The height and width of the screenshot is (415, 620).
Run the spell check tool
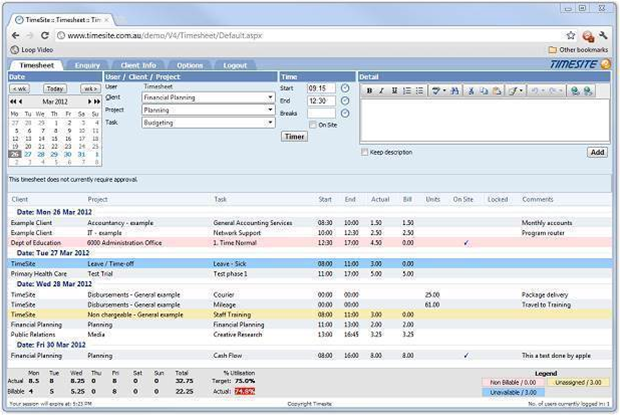[x=436, y=91]
